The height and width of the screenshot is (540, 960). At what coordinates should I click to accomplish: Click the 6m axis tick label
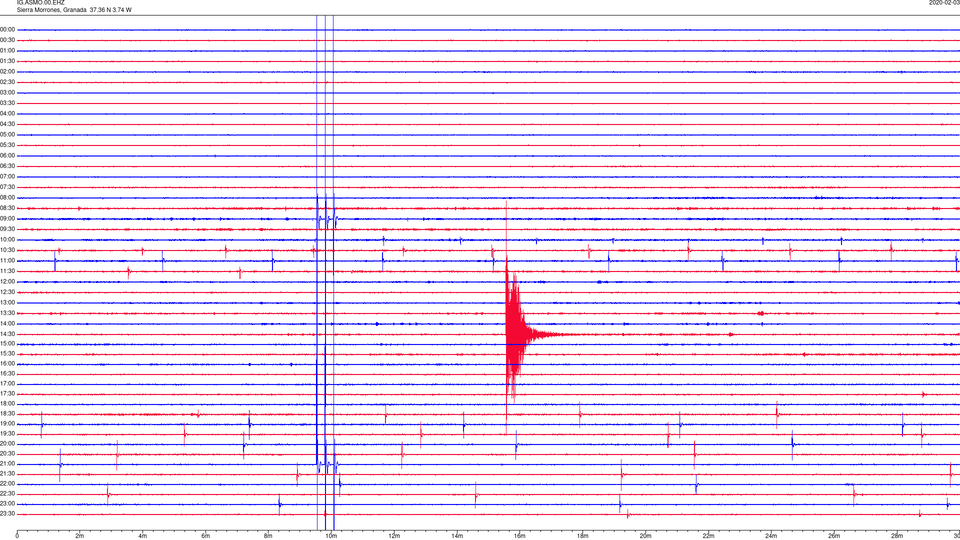click(x=206, y=536)
